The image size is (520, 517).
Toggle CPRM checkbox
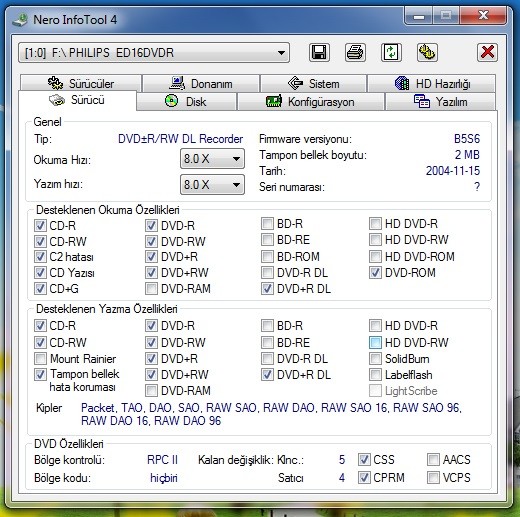(364, 478)
